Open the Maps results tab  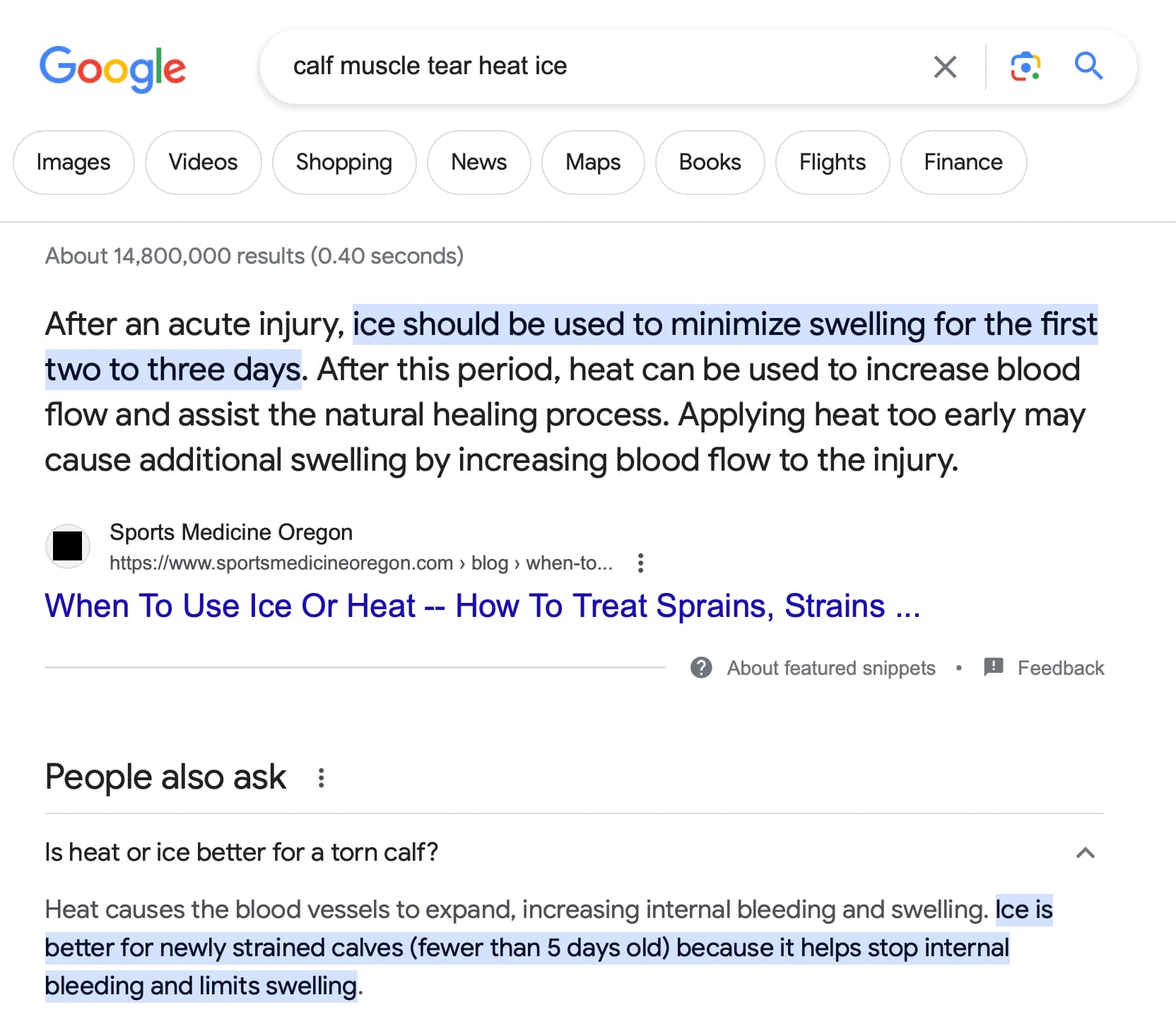point(593,163)
